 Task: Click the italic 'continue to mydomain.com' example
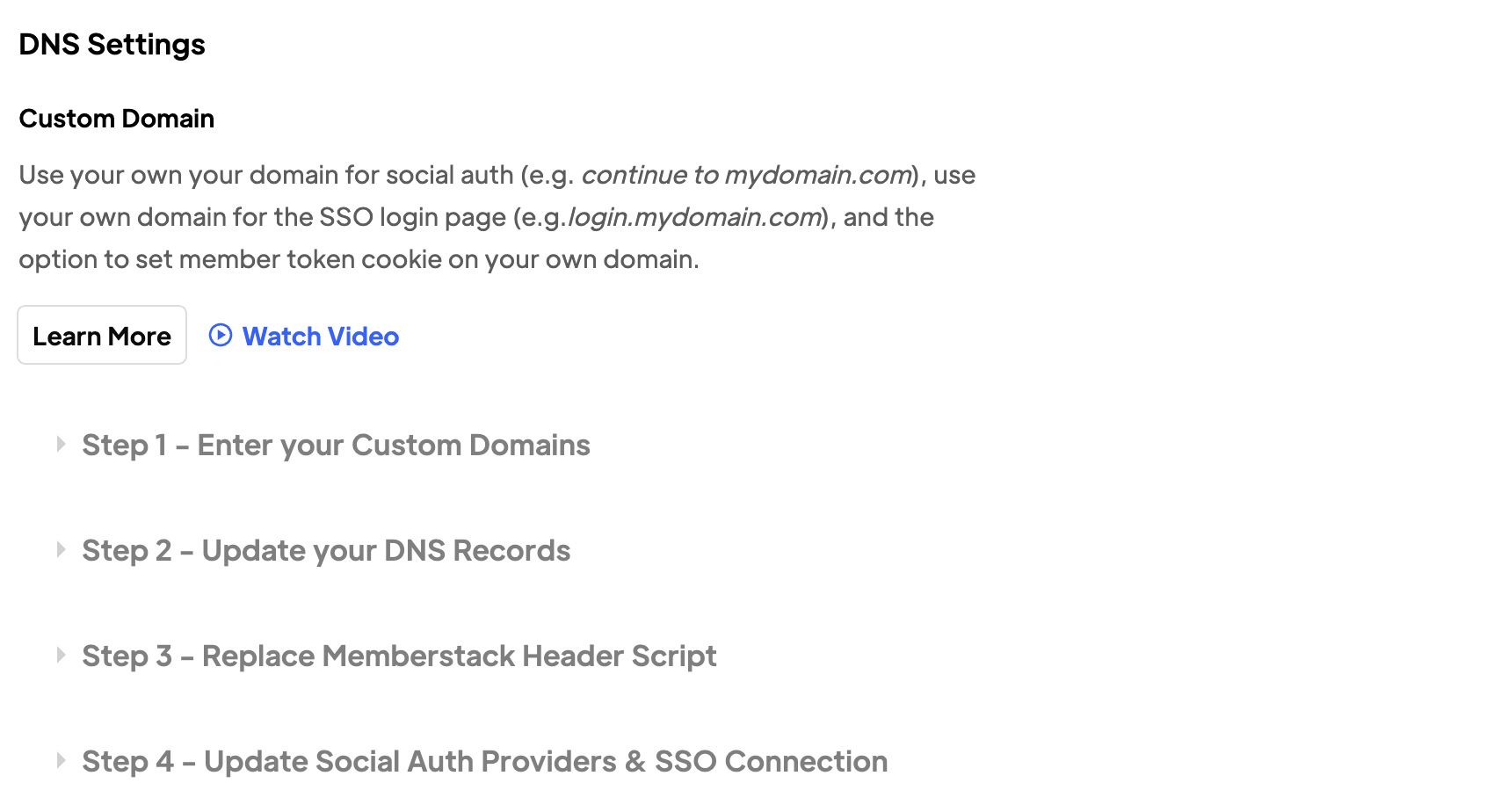[746, 175]
